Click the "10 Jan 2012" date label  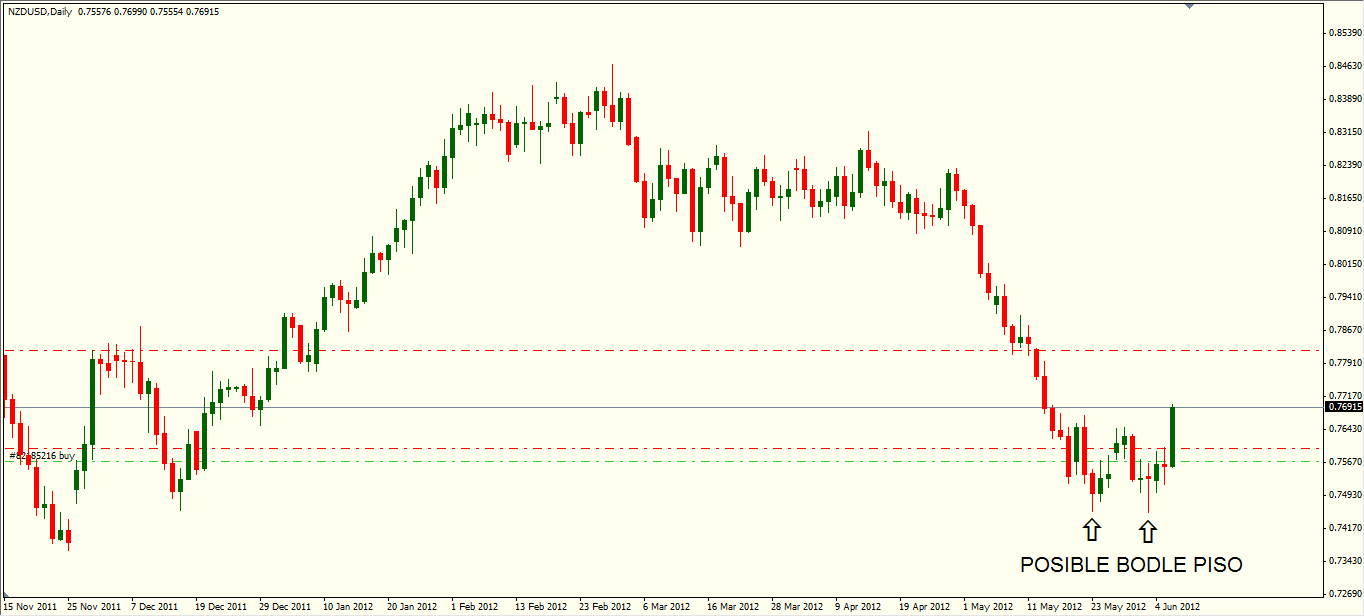348,606
